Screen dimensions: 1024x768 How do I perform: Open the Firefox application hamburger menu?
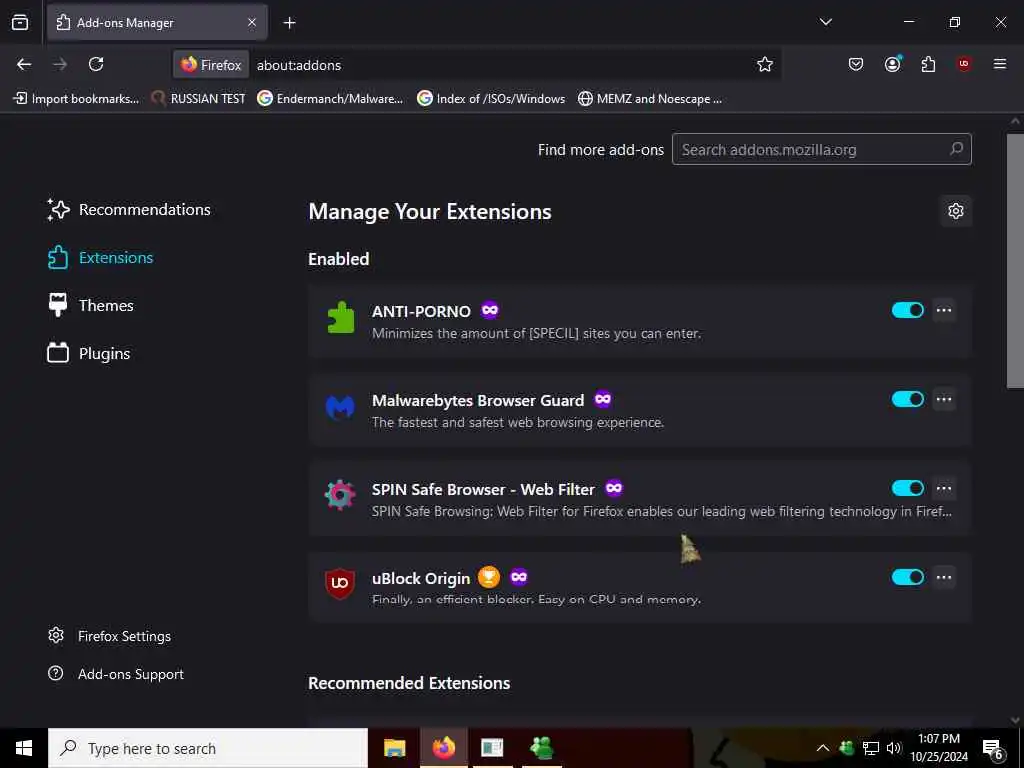tap(999, 64)
